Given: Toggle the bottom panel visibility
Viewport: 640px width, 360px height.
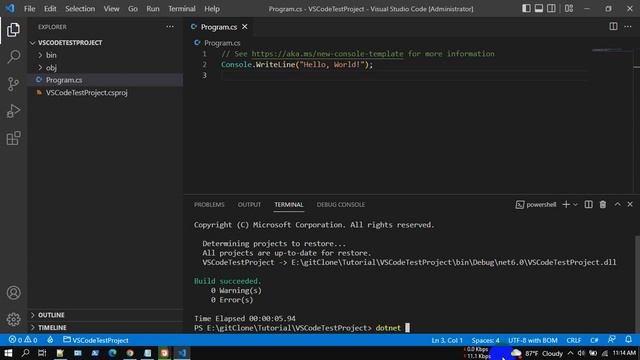Looking at the screenshot, I should tap(539, 9).
